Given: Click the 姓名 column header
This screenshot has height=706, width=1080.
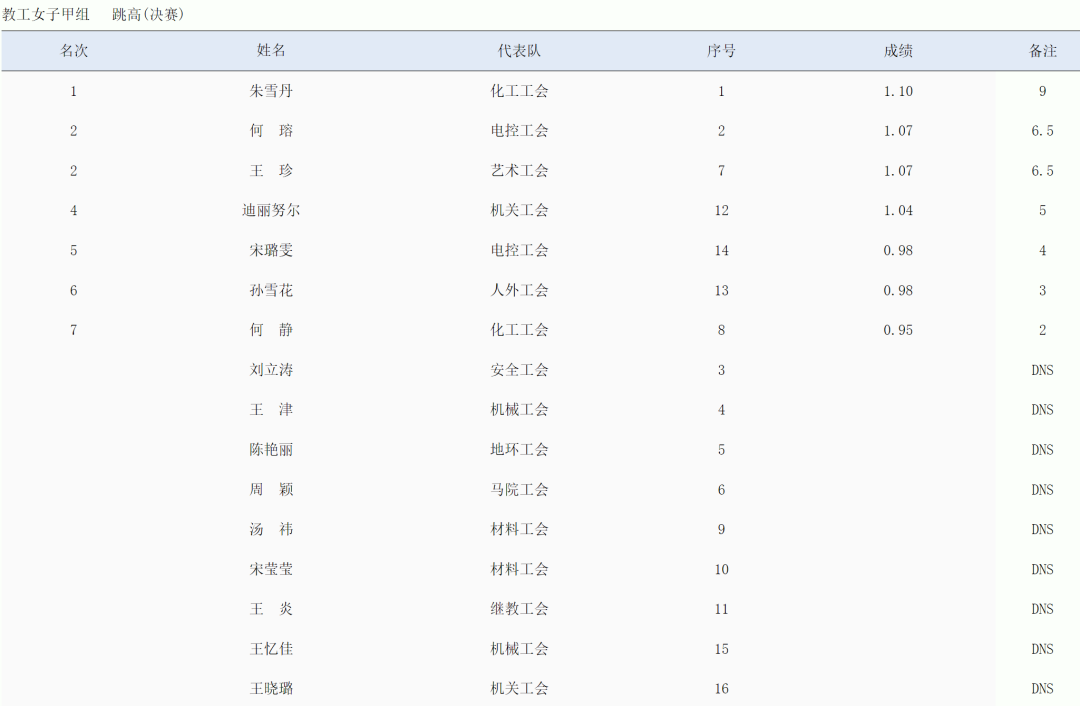Looking at the screenshot, I should point(271,51).
